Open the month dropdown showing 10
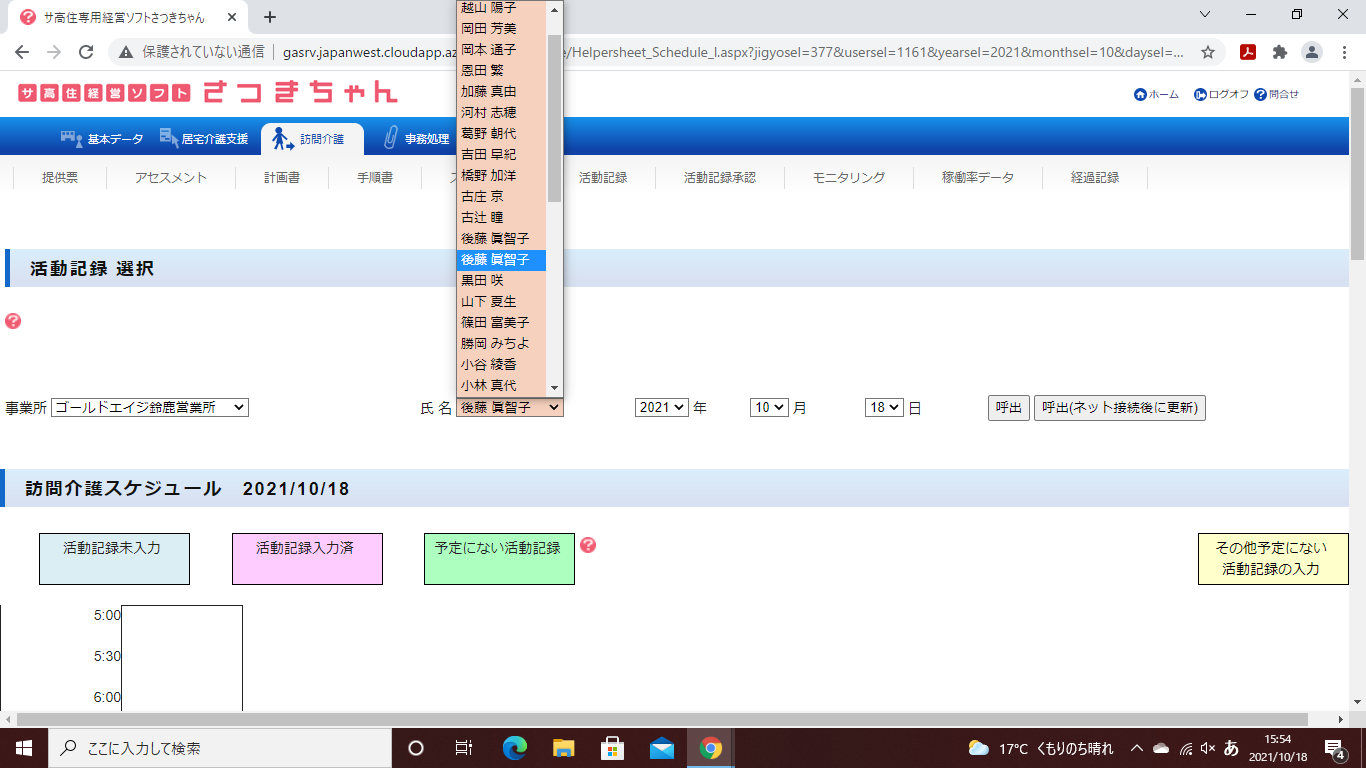Viewport: 1366px width, 768px height. pos(769,407)
